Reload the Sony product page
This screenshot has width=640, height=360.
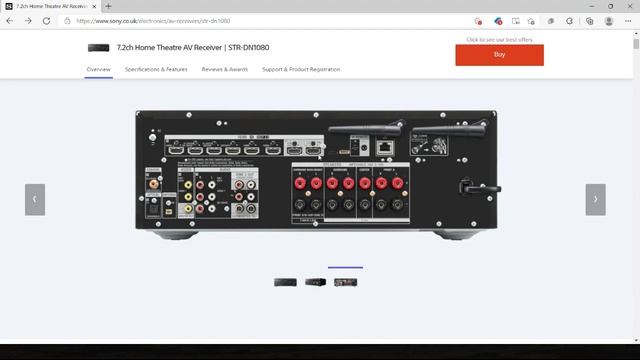(47, 21)
